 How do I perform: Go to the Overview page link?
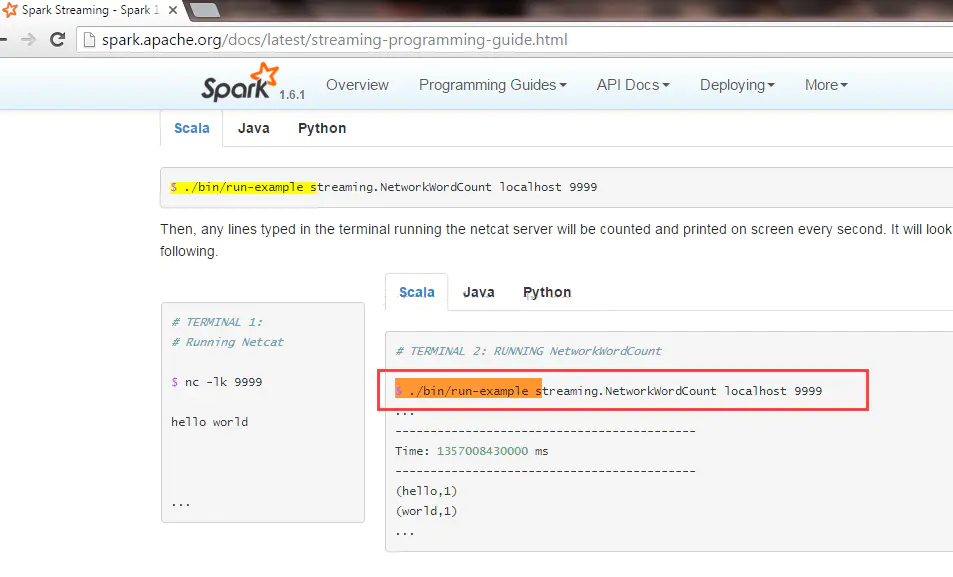(x=357, y=85)
